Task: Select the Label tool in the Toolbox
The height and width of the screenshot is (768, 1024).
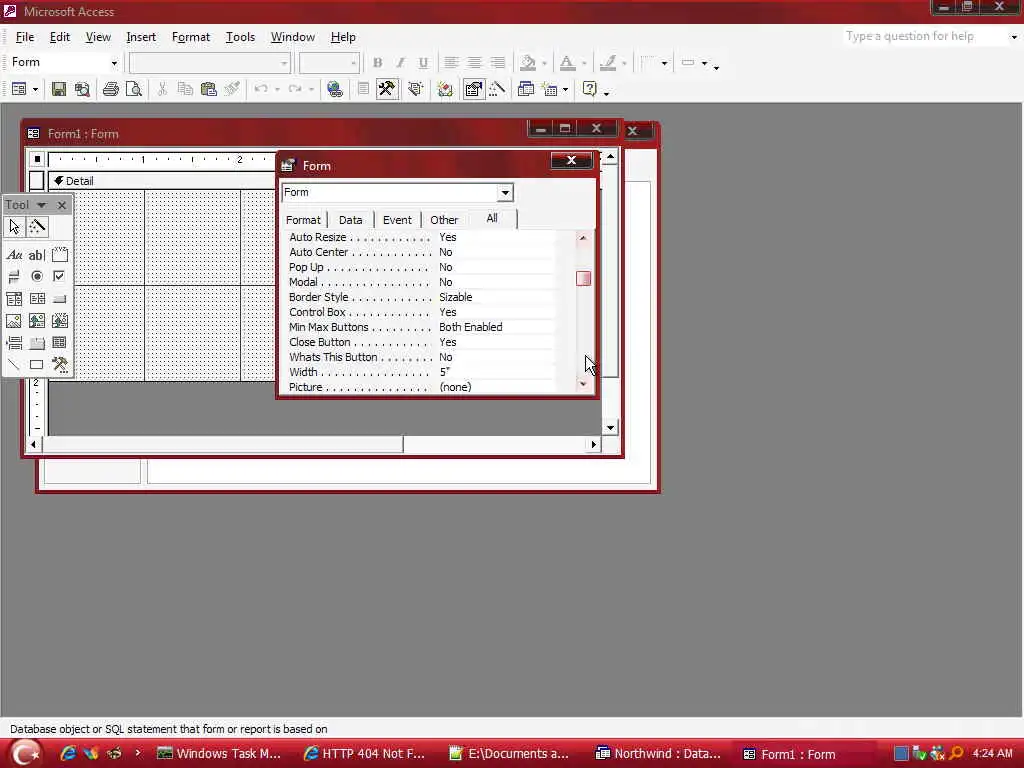Action: pos(14,255)
